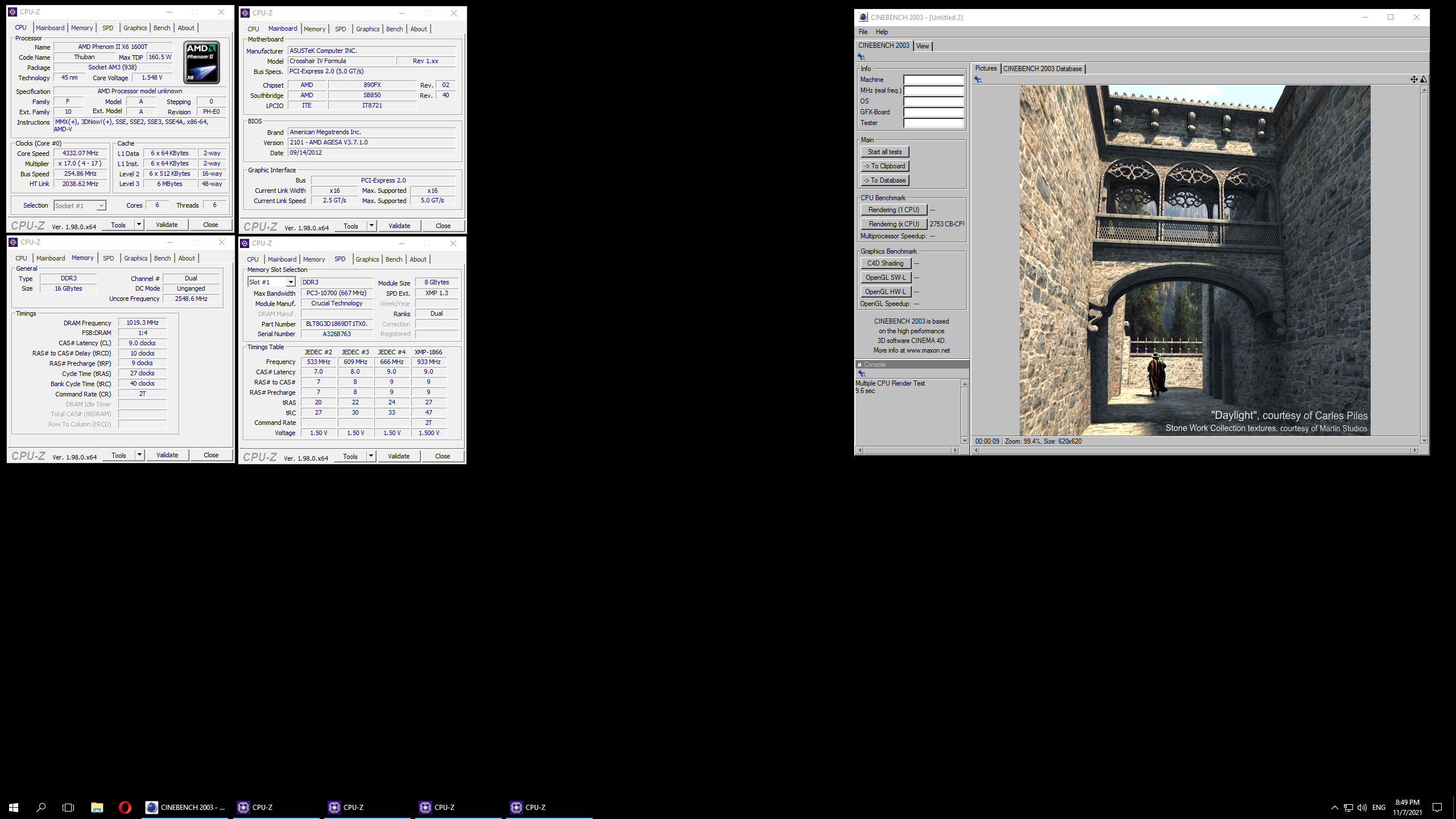The width and height of the screenshot is (1456, 819).
Task: Click the 2753 CB-CPU score text
Action: tap(946, 224)
